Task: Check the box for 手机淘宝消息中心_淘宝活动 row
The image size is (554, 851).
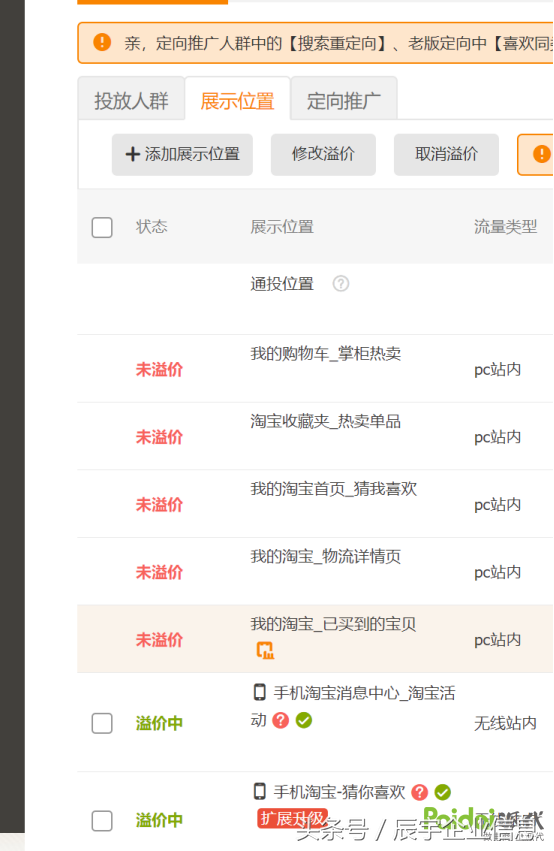Action: coord(102,723)
